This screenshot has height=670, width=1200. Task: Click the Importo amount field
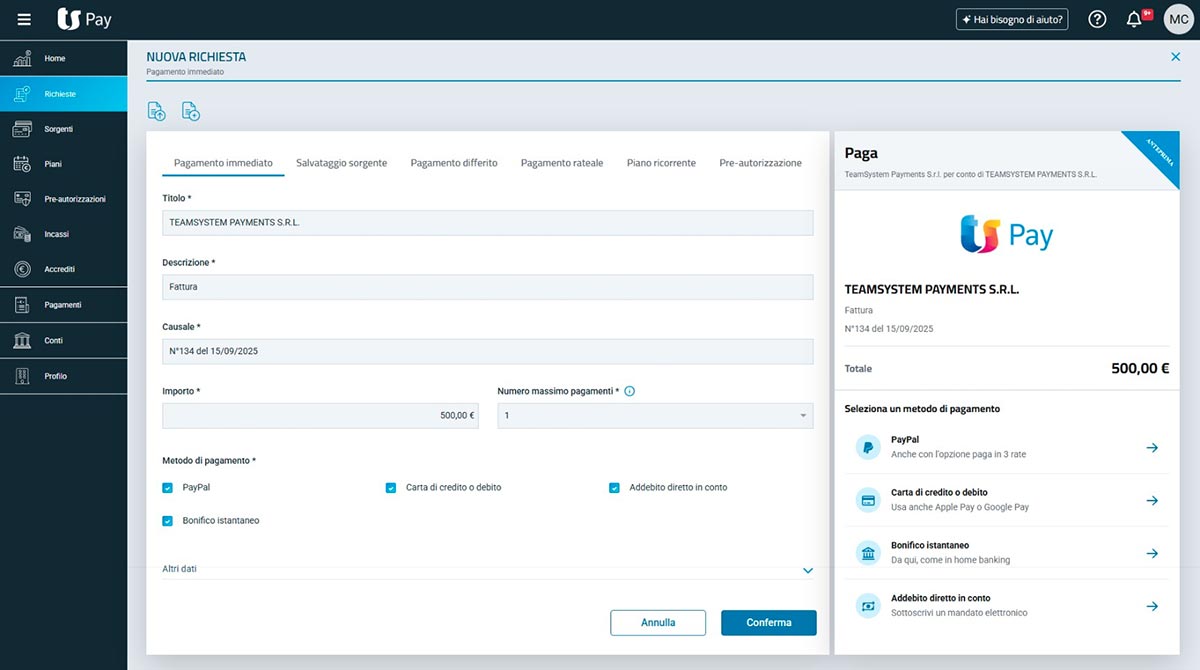320,415
